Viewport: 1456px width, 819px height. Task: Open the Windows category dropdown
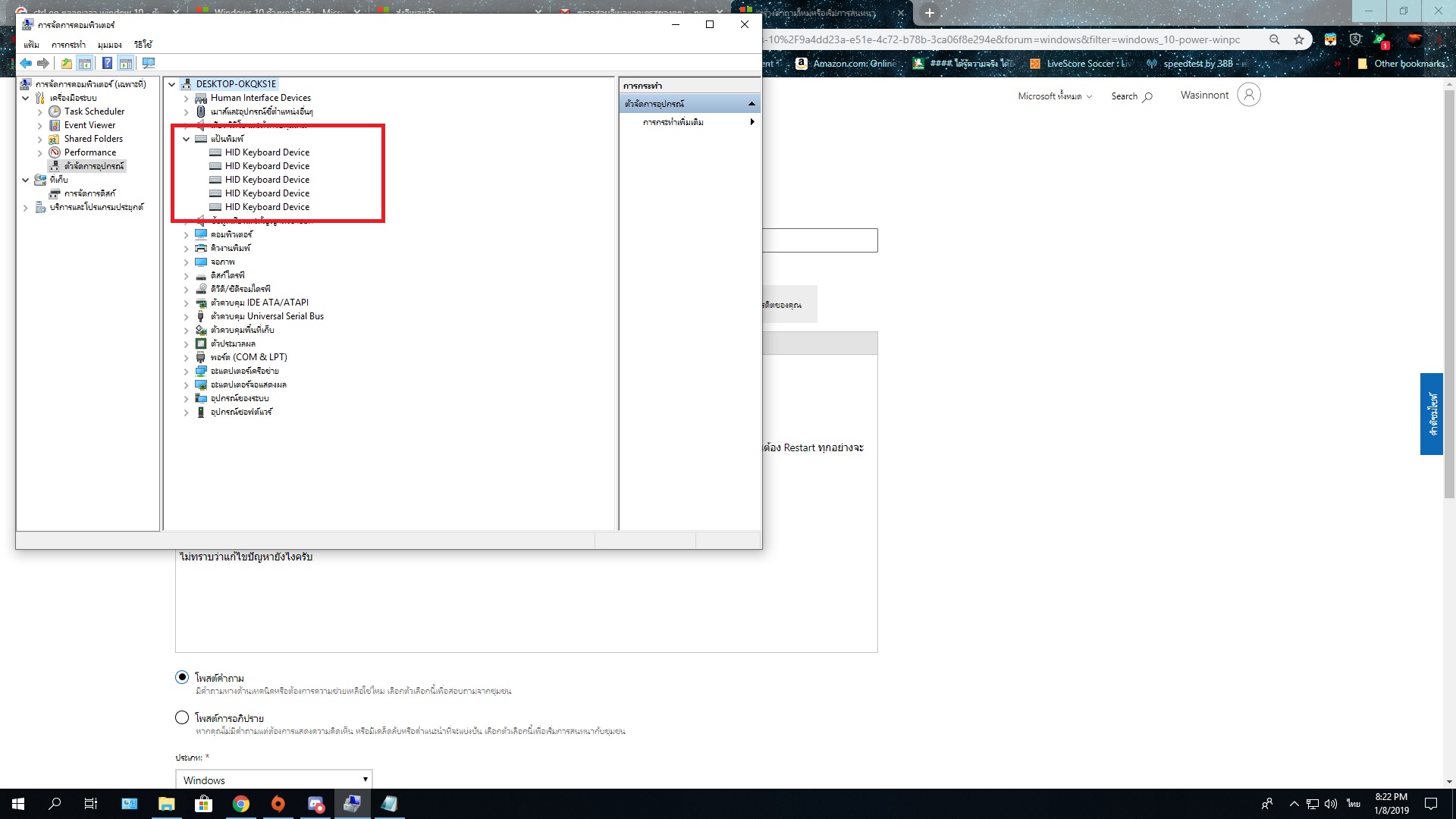click(x=274, y=780)
